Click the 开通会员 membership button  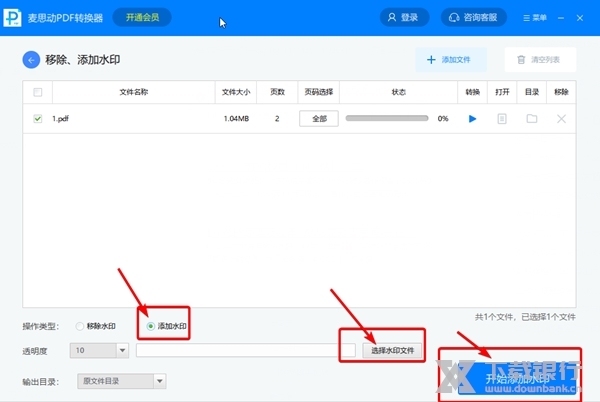(142, 17)
